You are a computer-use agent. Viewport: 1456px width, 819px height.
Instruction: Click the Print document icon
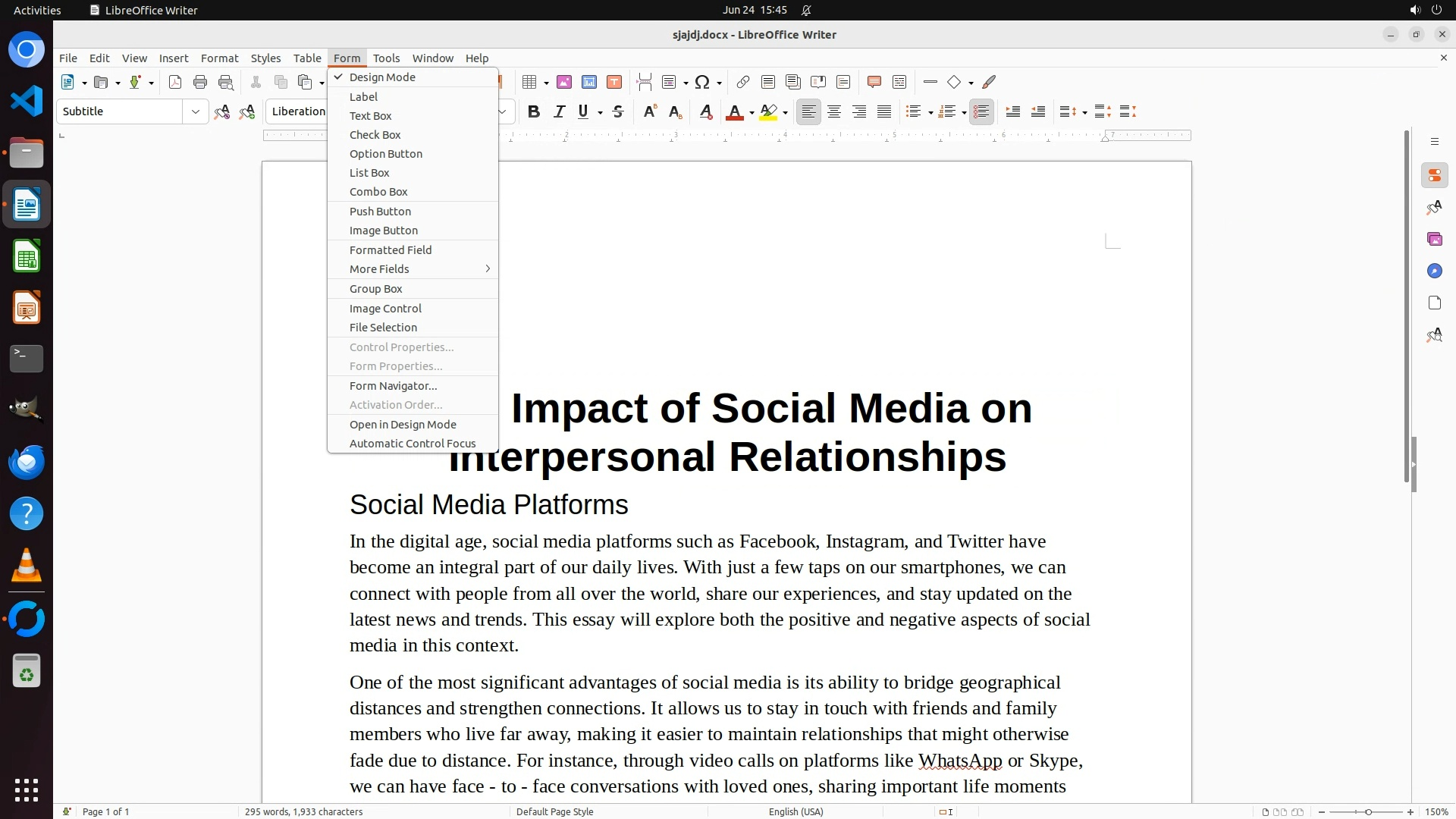click(200, 82)
